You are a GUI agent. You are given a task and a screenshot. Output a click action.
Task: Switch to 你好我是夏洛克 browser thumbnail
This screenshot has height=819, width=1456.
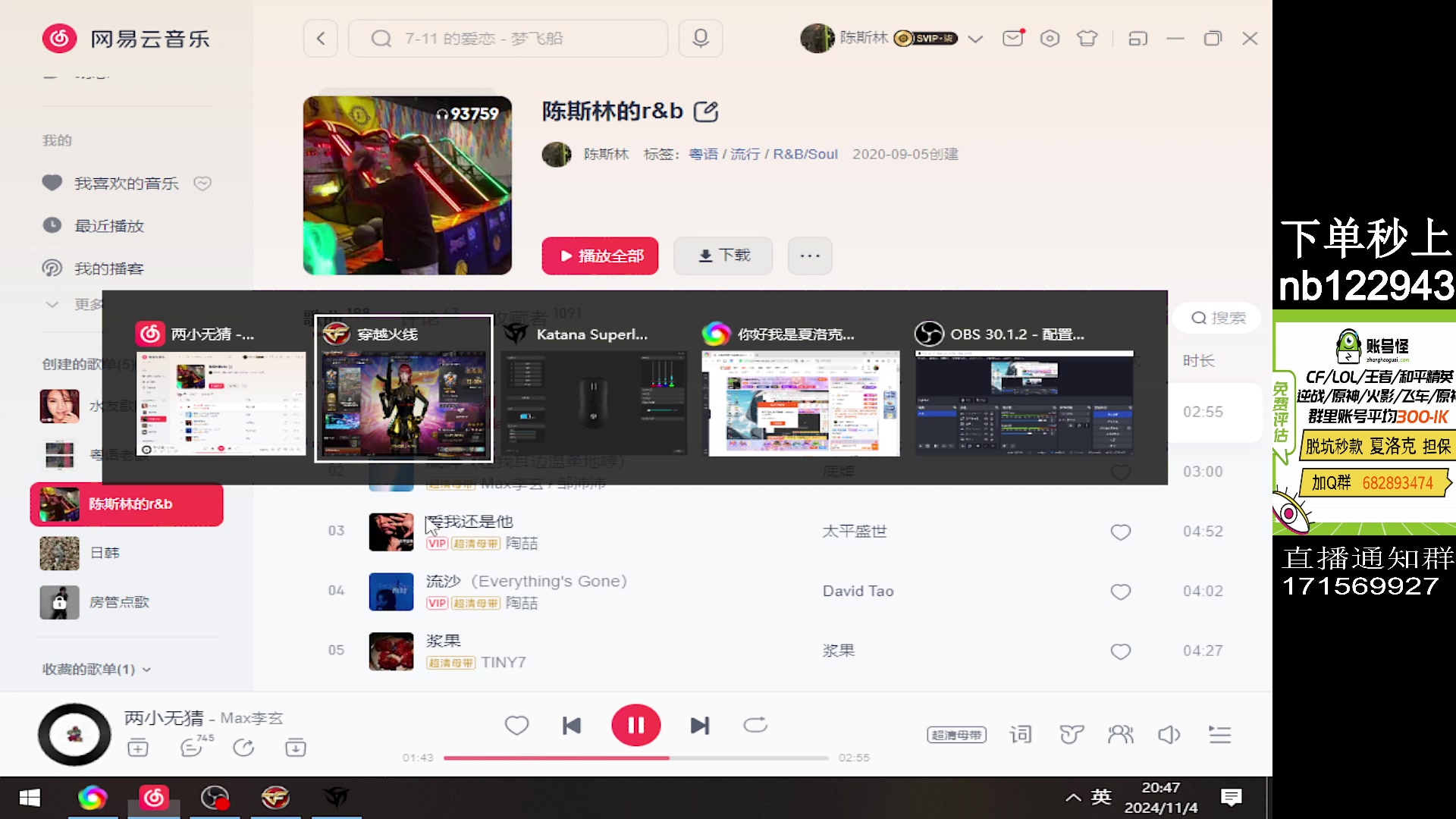(801, 389)
